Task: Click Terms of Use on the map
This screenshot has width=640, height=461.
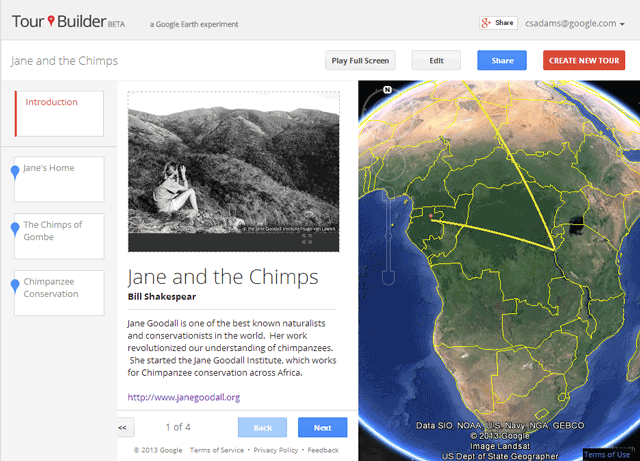Action: point(607,454)
